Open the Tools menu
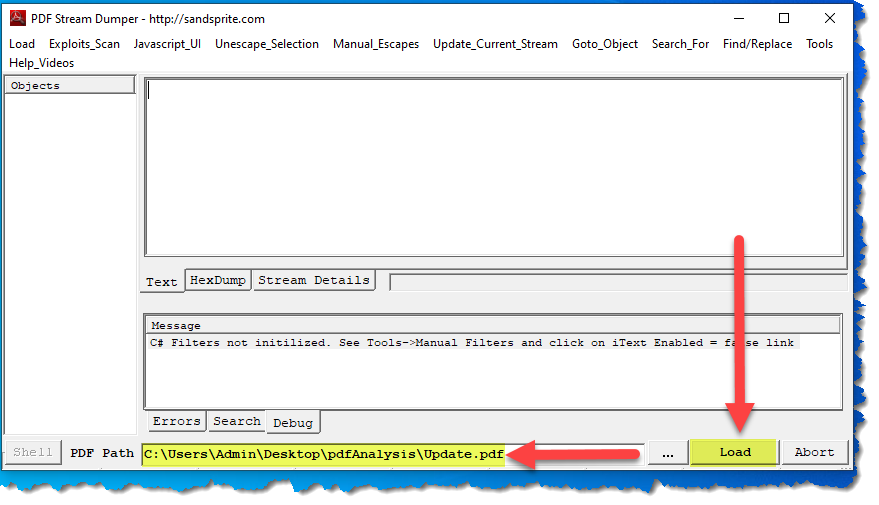879x505 pixels. tap(819, 44)
